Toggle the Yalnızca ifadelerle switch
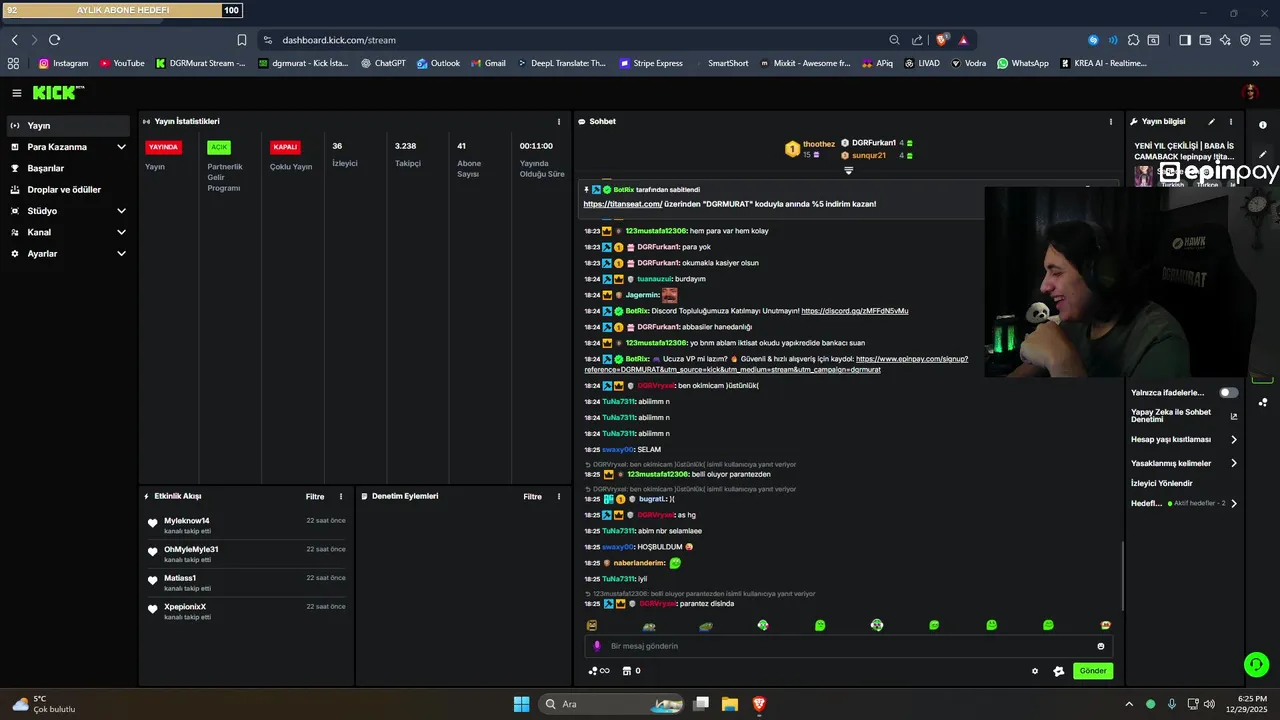This screenshot has width=1280, height=720. (1228, 393)
